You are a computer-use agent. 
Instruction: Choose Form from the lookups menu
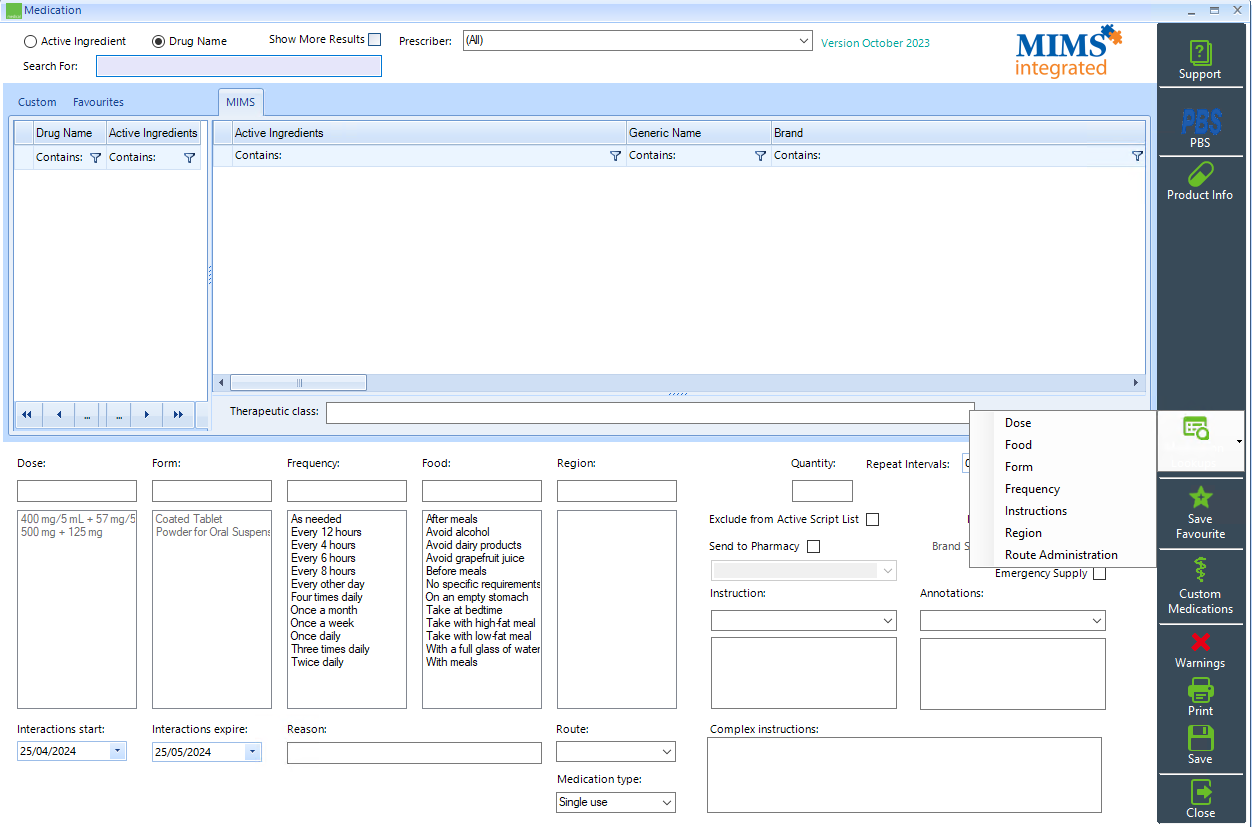[1019, 467]
